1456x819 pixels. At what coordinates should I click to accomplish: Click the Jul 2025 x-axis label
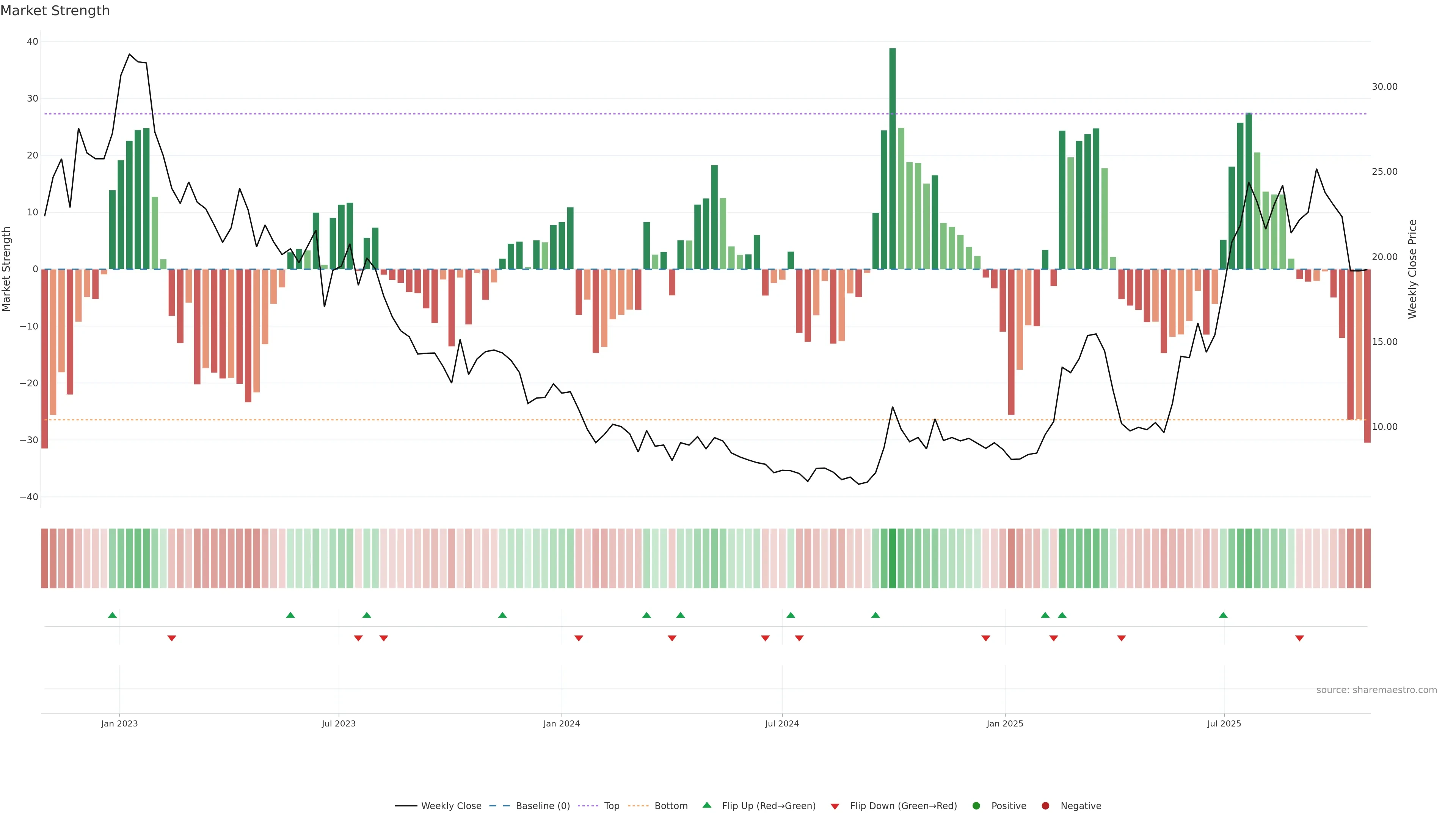(x=1224, y=723)
